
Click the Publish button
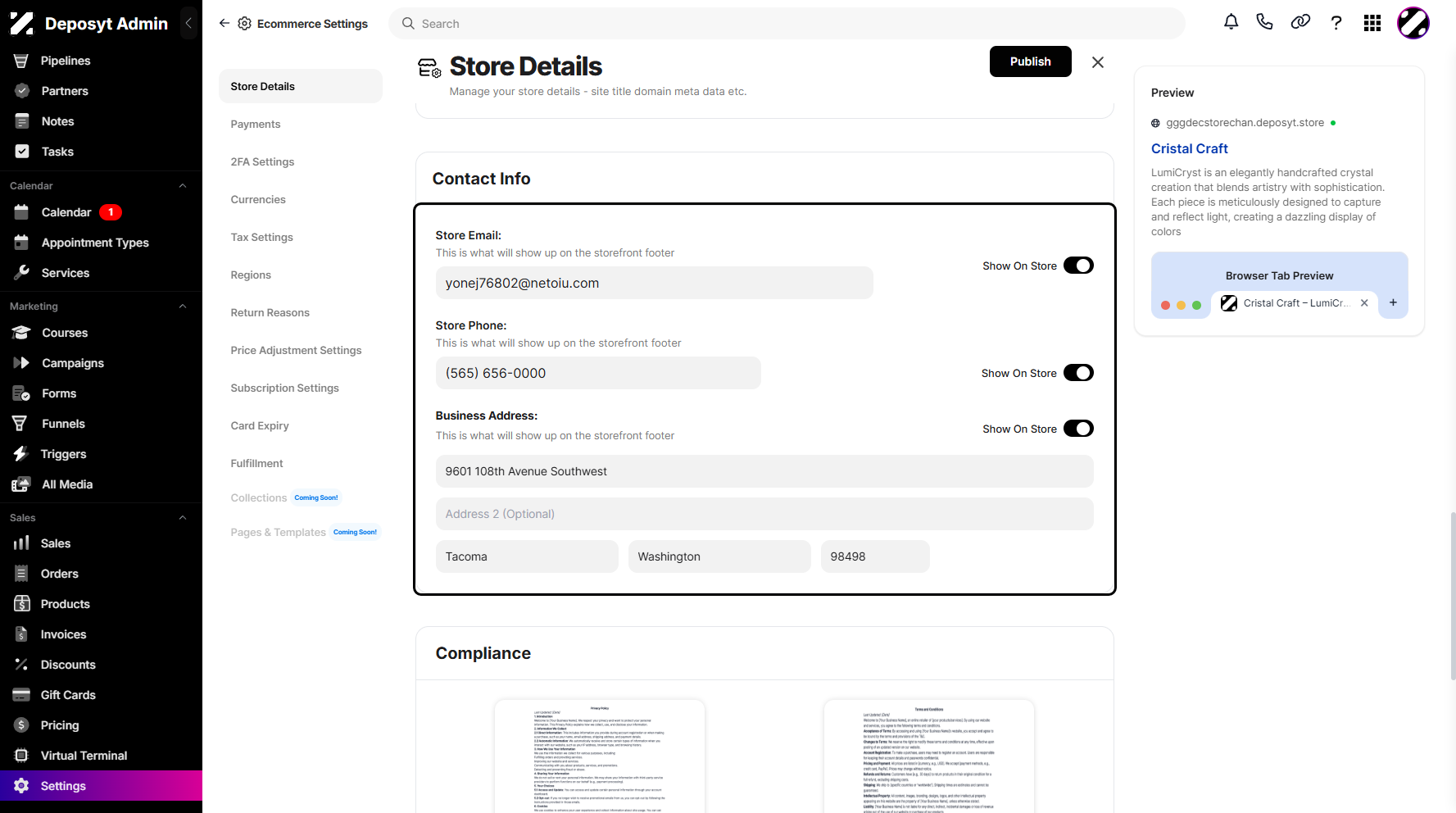click(1030, 61)
